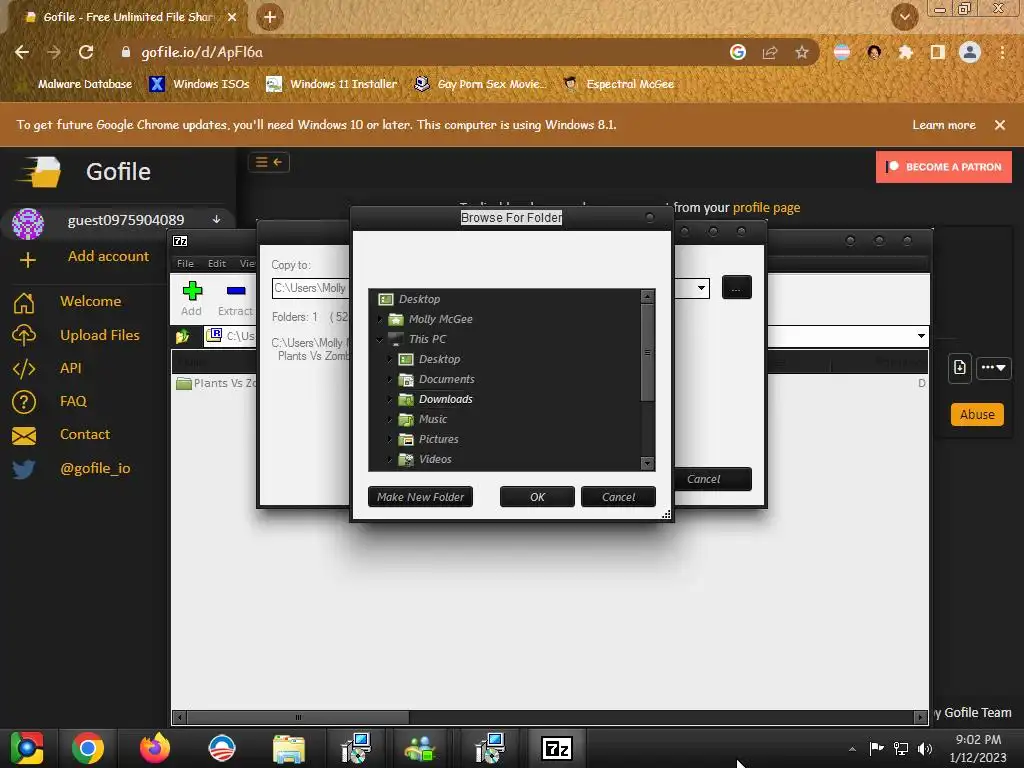Click 7-Zip horizontal scrollbar right arrow
1024x768 pixels.
point(921,717)
